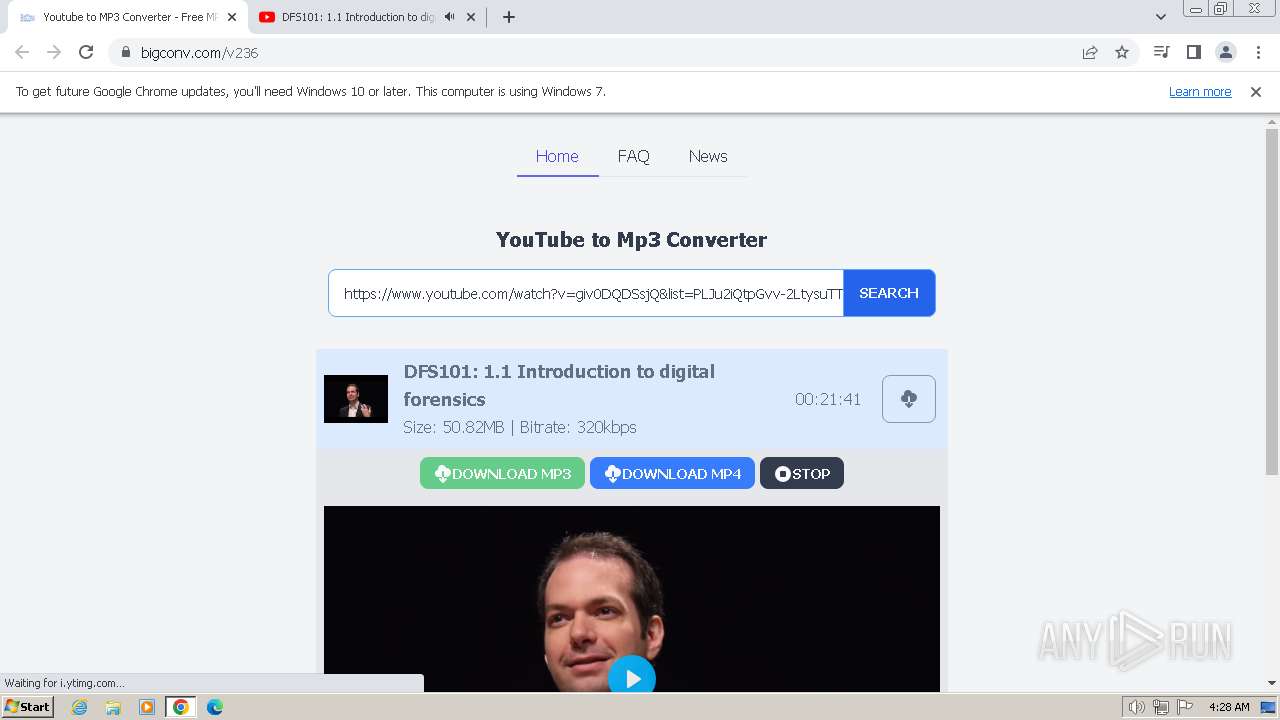Image resolution: width=1280 pixels, height=720 pixels.
Task: Click the page vertical scrollbar thumb
Action: (1272, 300)
